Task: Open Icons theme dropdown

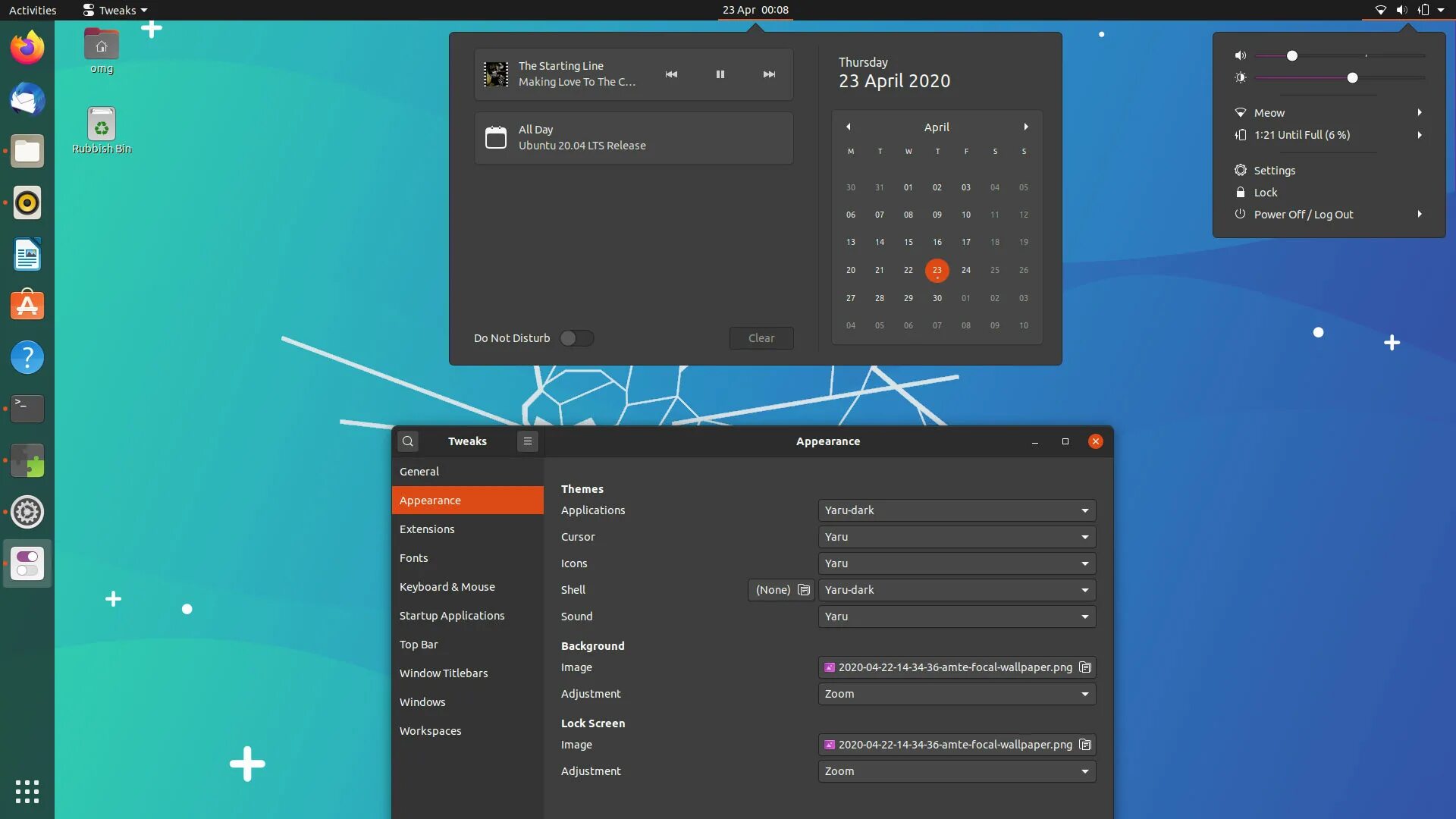Action: (957, 563)
